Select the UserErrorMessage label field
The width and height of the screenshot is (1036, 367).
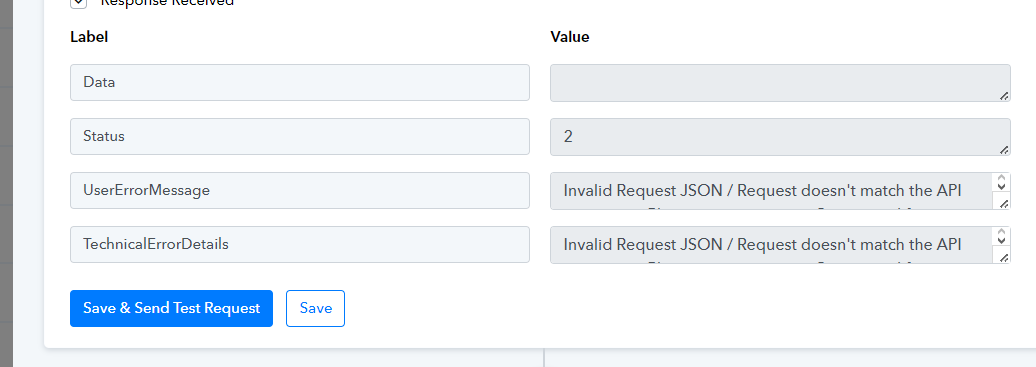point(300,190)
